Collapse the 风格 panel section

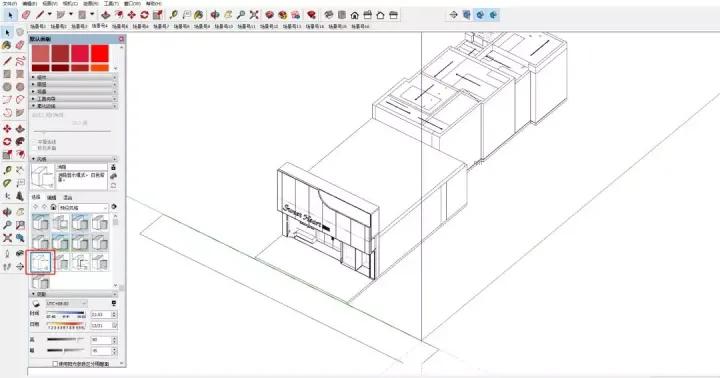73,159
